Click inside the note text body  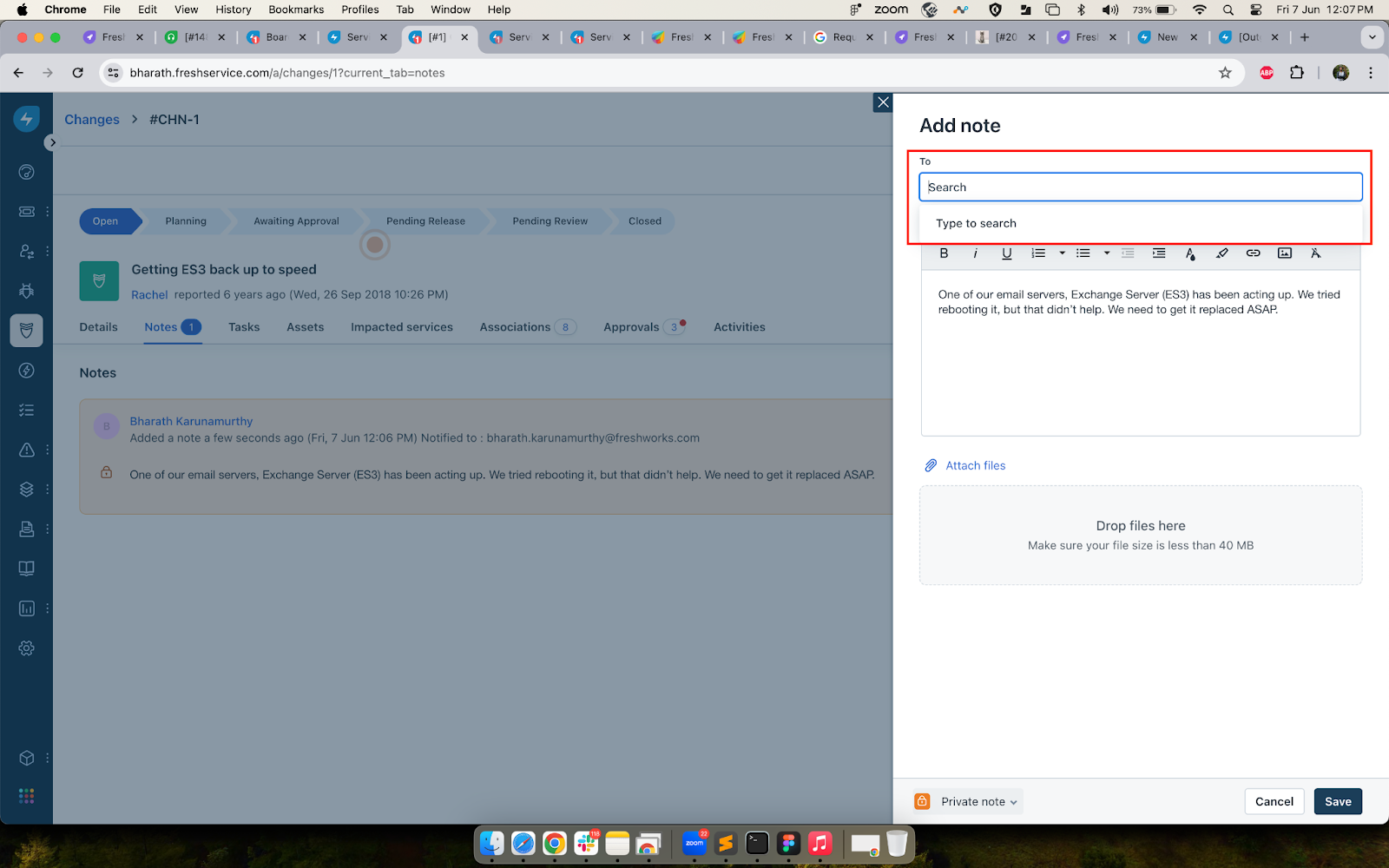click(1141, 353)
